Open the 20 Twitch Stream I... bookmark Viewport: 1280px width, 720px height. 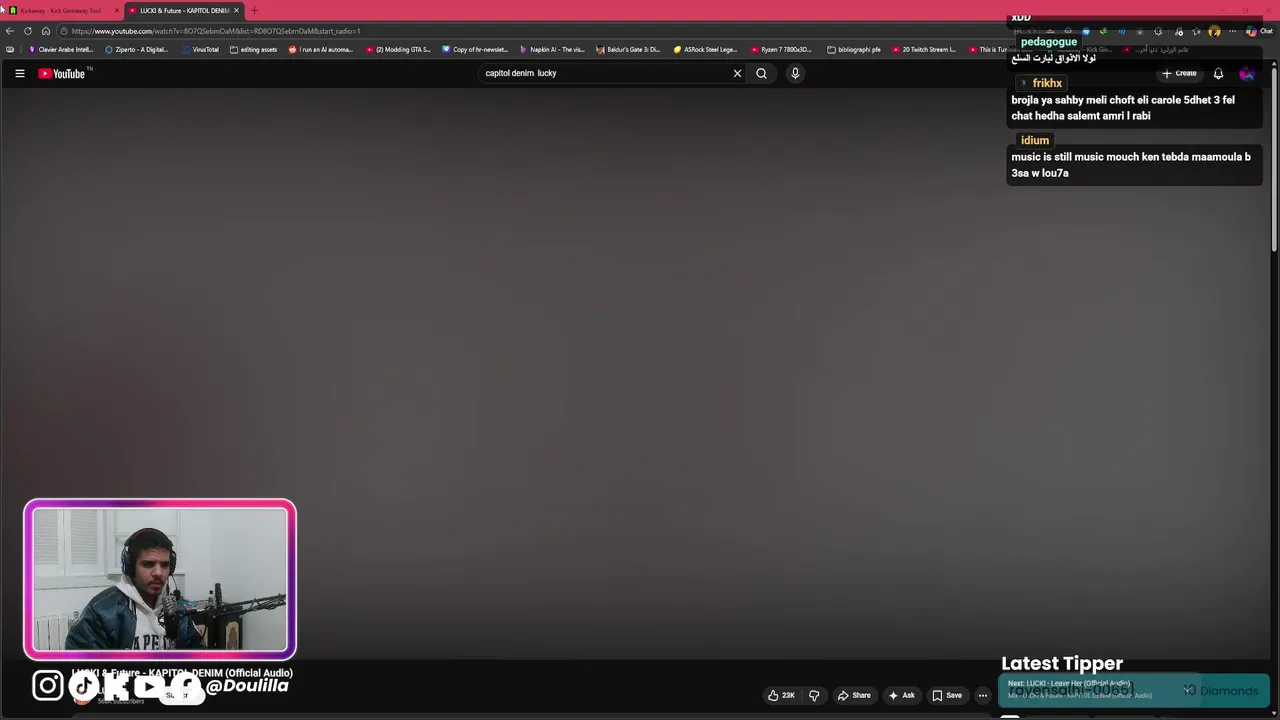click(924, 49)
